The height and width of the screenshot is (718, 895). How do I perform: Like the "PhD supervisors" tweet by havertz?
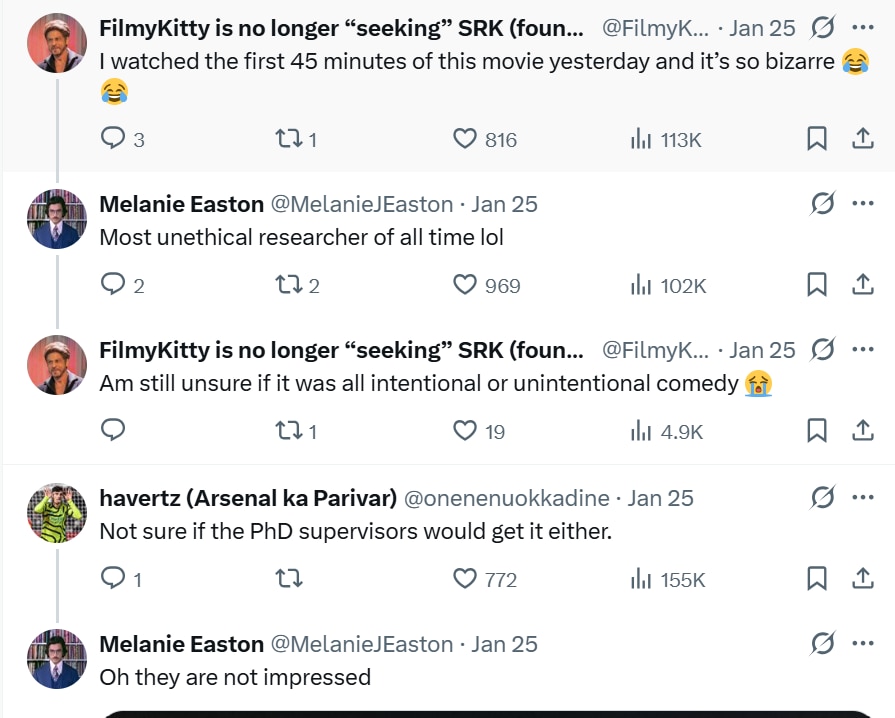coord(465,579)
